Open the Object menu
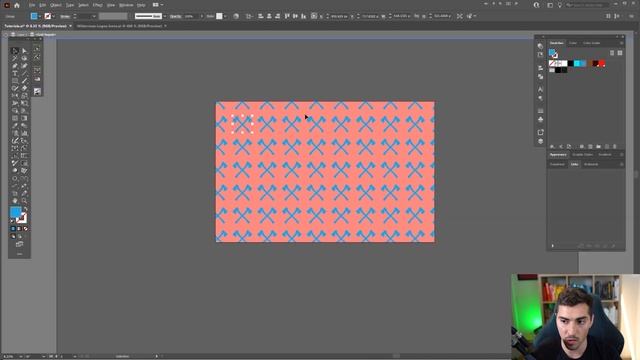The width and height of the screenshot is (640, 360). click(x=56, y=5)
